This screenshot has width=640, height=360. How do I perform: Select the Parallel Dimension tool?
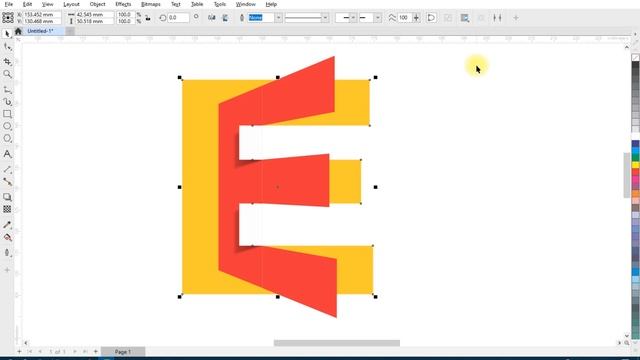[7, 169]
